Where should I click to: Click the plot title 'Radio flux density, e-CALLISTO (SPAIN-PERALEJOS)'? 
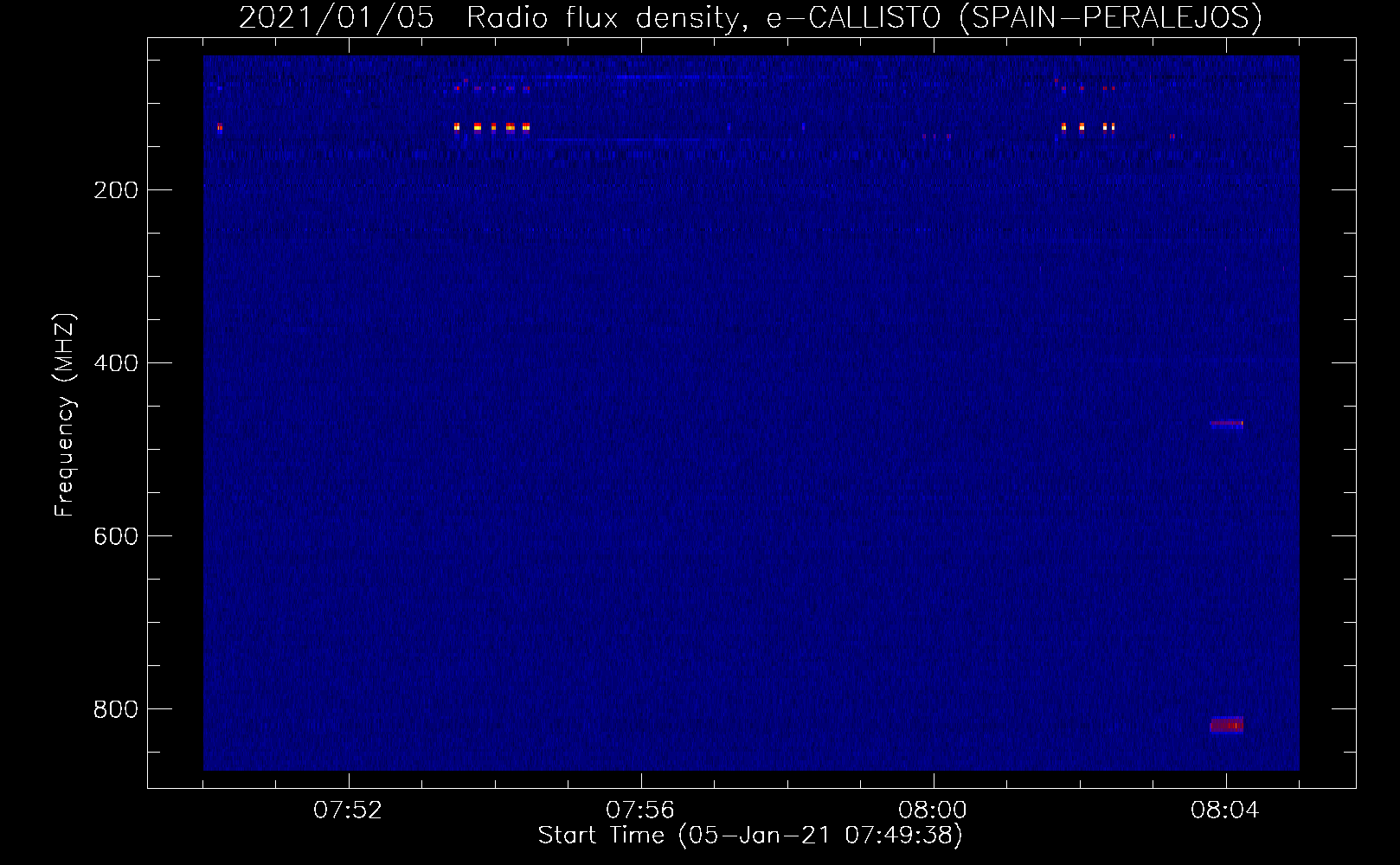(864, 18)
